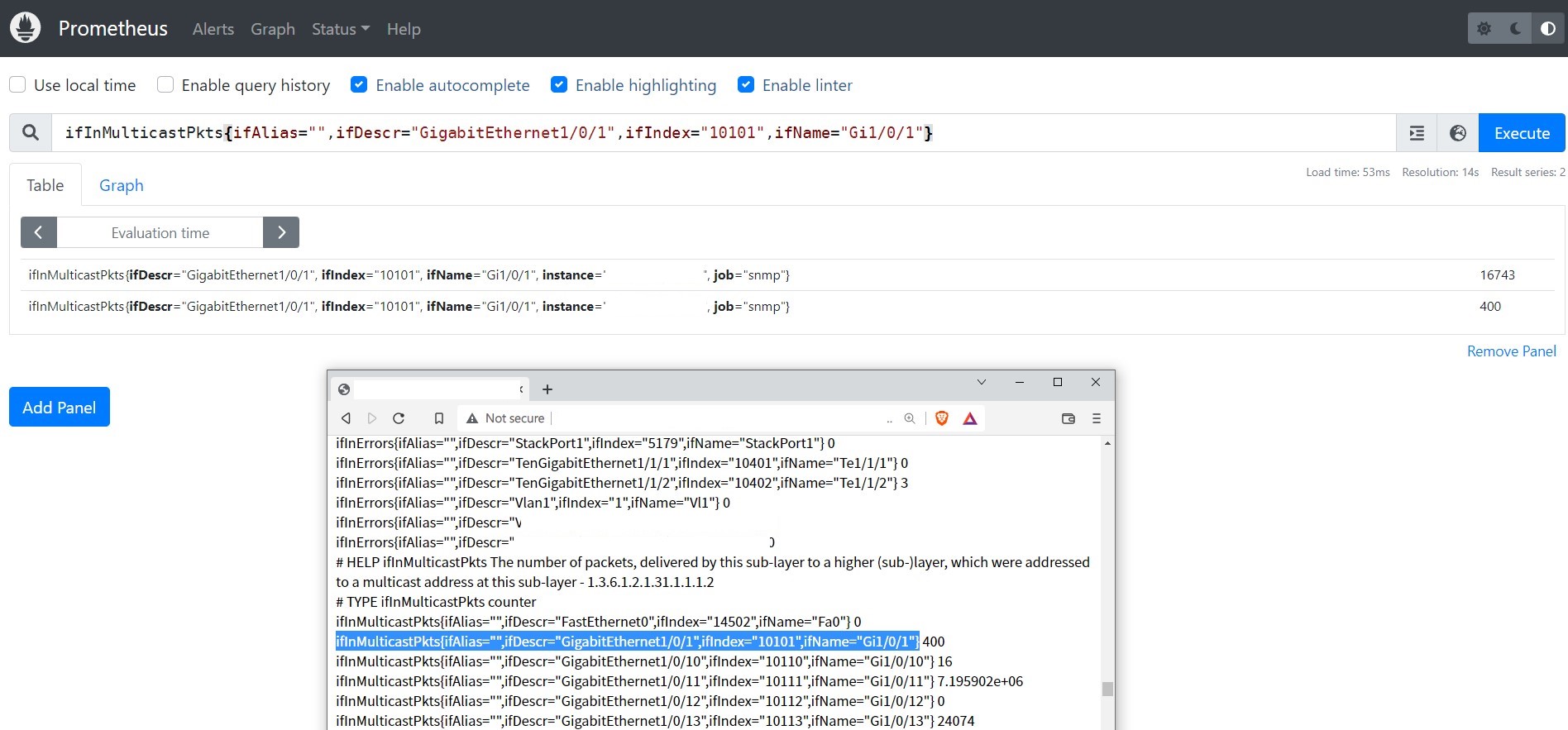Select the dark theme moon icon
The height and width of the screenshot is (730, 1568).
coord(1515,29)
